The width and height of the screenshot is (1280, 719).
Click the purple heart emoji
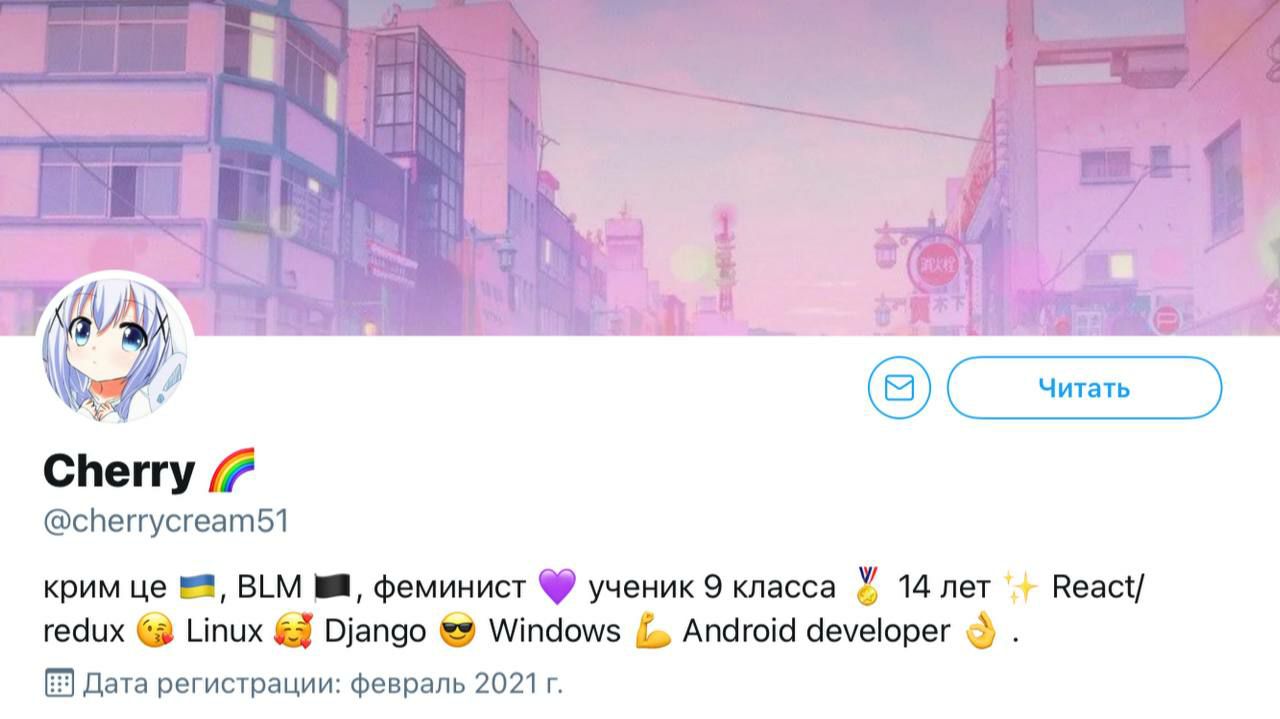click(557, 587)
